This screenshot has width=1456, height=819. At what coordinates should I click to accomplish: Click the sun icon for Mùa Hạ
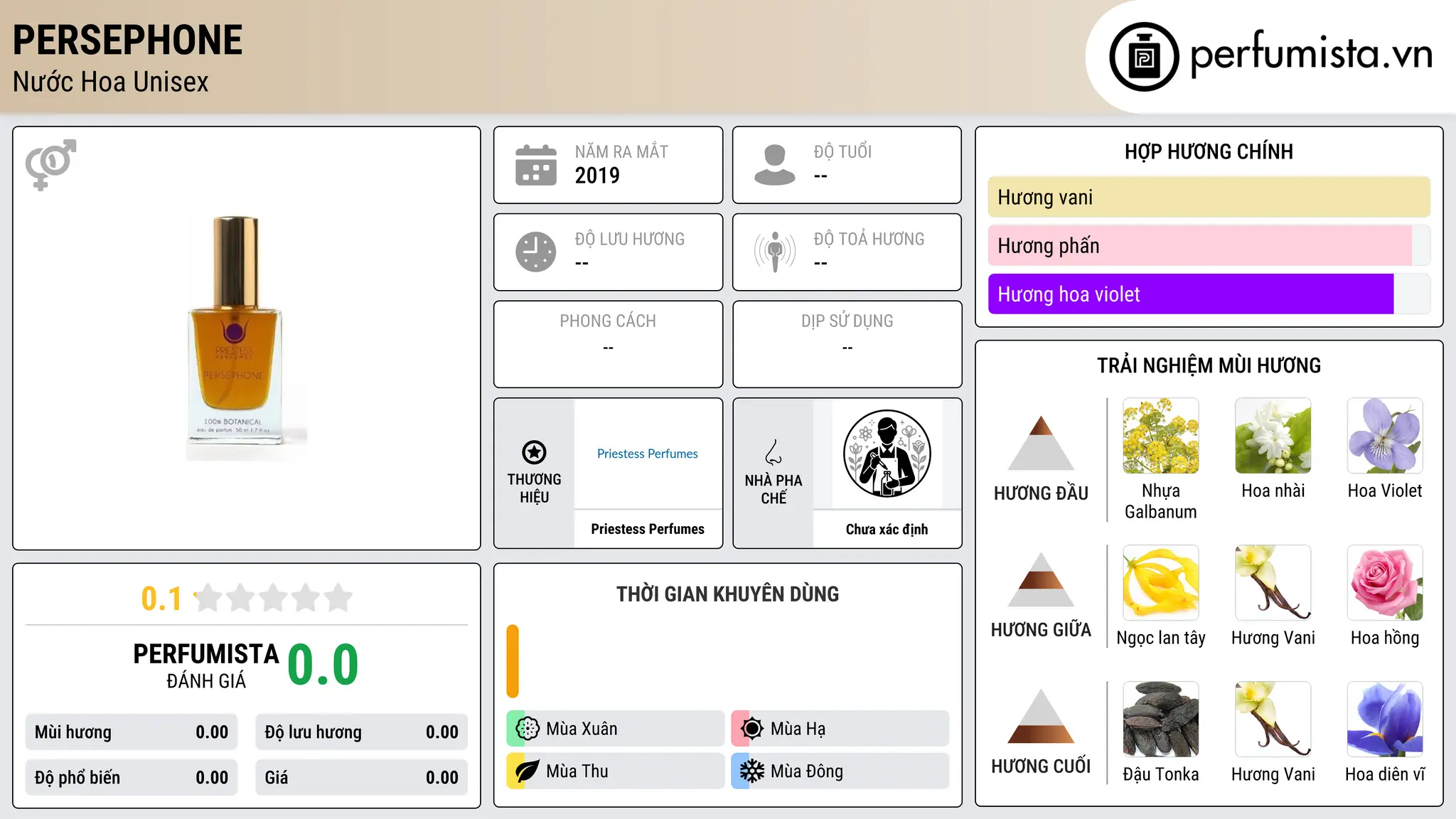click(752, 729)
